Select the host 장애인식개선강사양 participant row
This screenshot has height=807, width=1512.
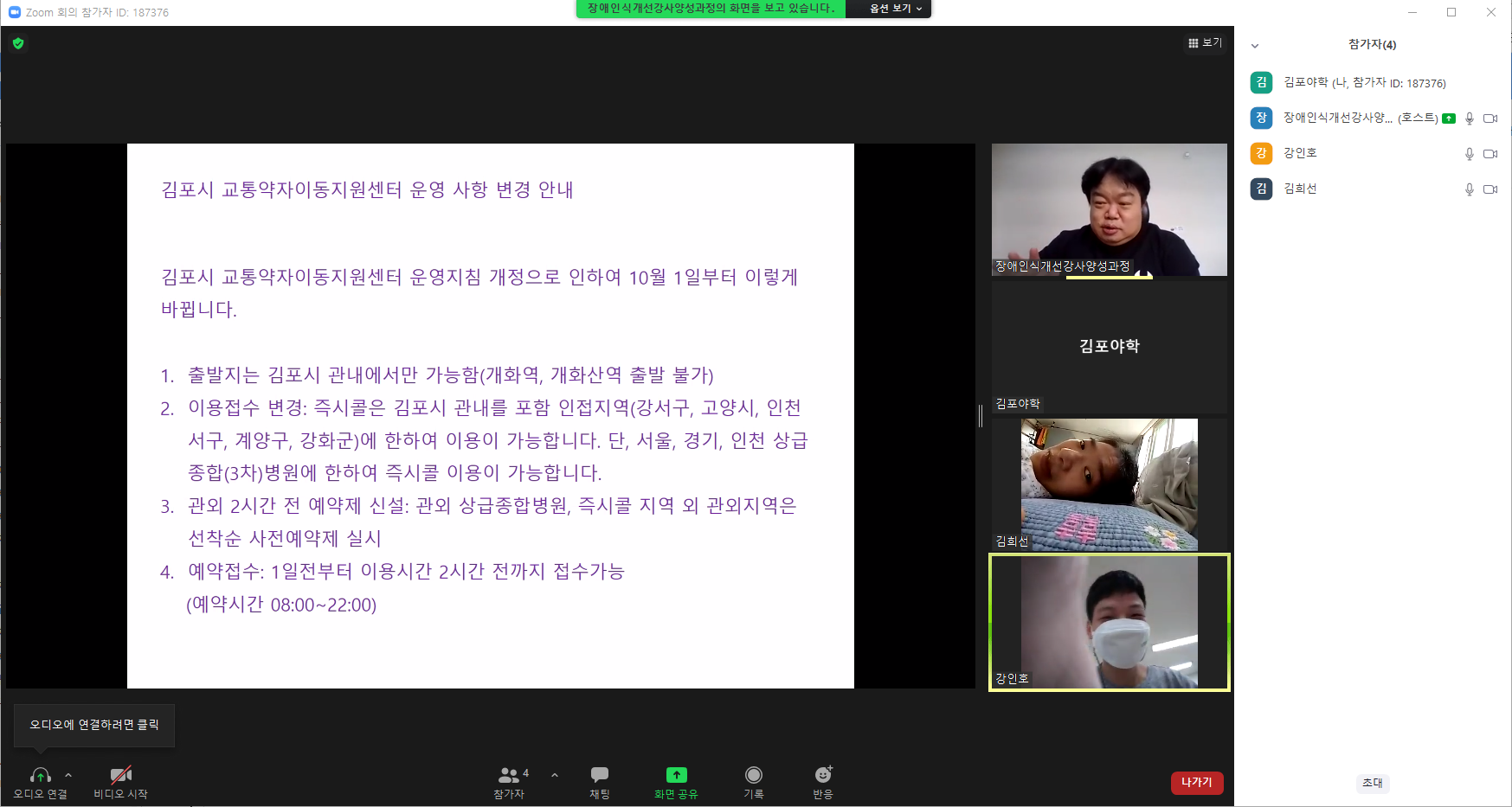click(1373, 118)
